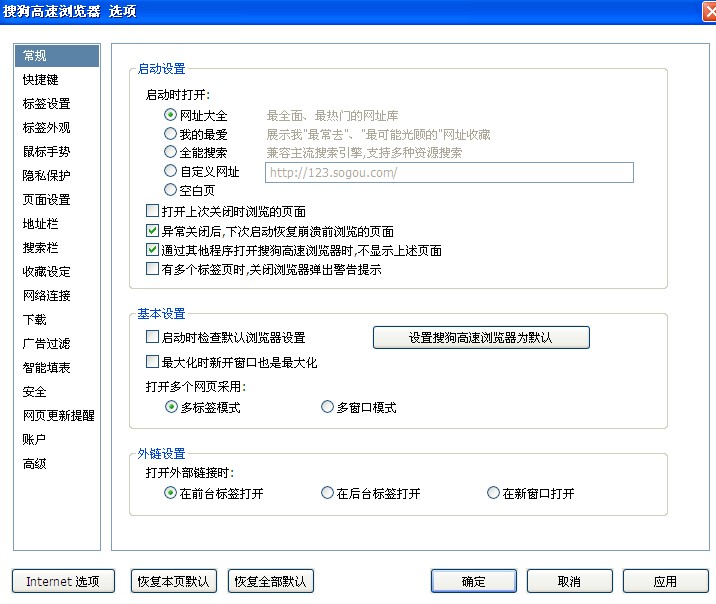Choose 多窗口模式 radio button
The height and width of the screenshot is (604, 716).
(327, 407)
